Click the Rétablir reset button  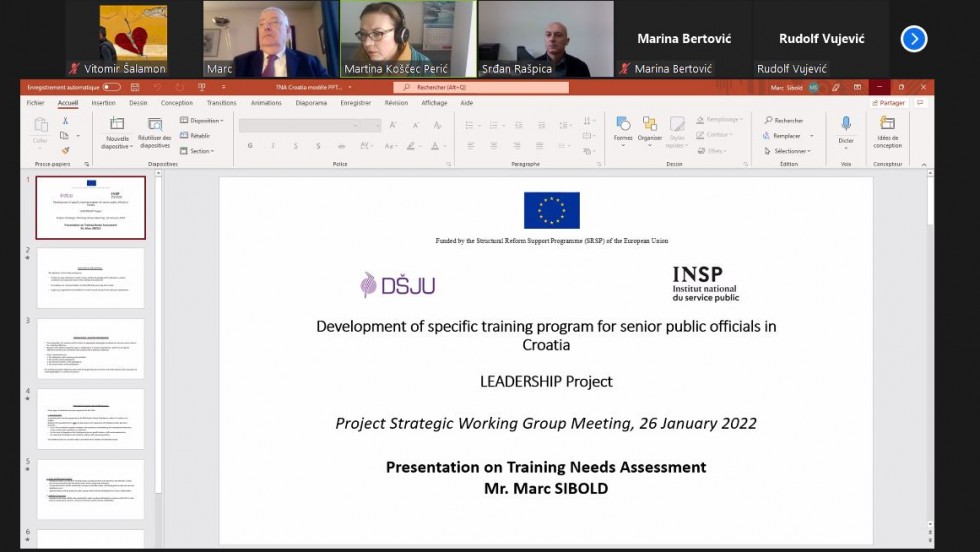coord(196,135)
